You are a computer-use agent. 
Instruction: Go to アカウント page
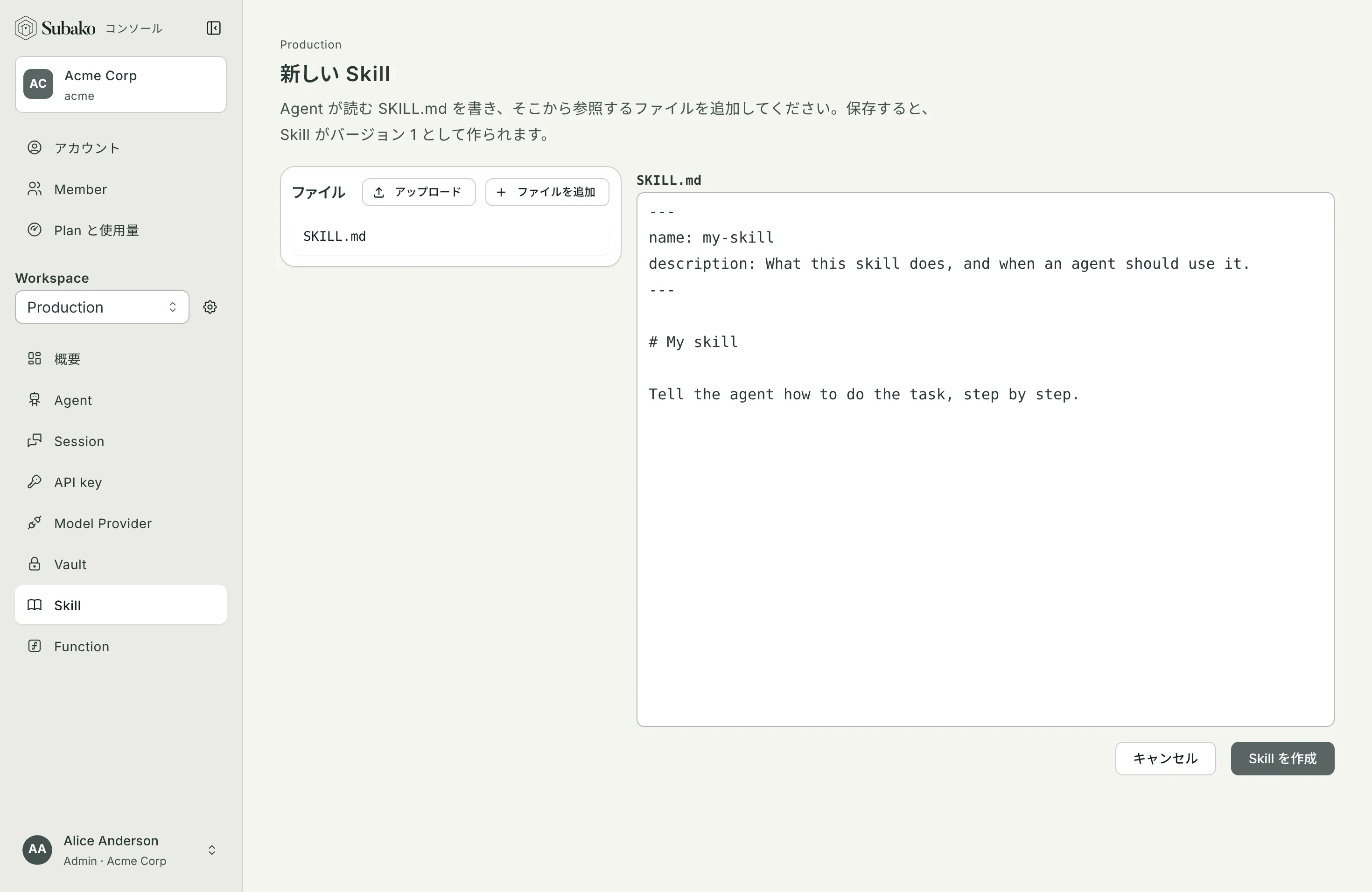pyautogui.click(x=120, y=148)
